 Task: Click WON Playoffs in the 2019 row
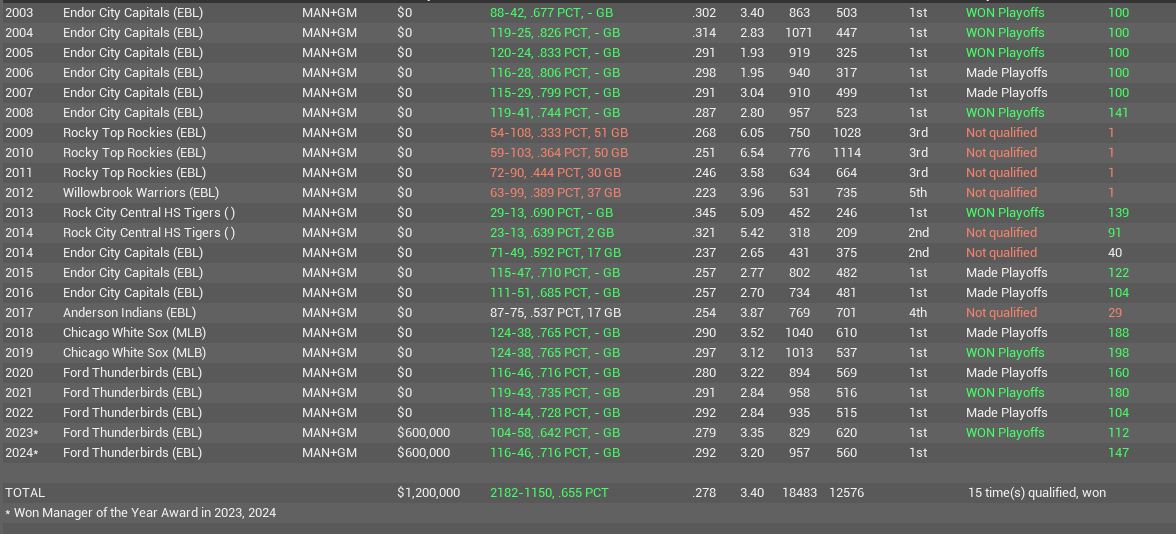[x=1005, y=352]
